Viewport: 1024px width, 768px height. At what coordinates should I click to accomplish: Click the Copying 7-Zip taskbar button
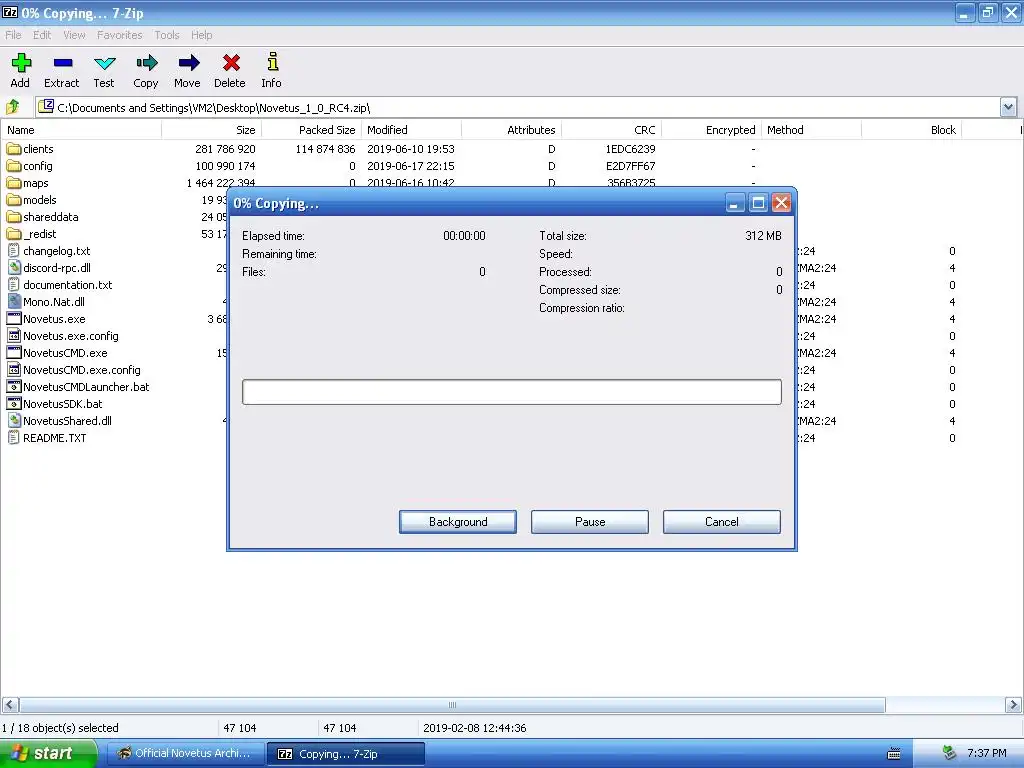pyautogui.click(x=346, y=754)
